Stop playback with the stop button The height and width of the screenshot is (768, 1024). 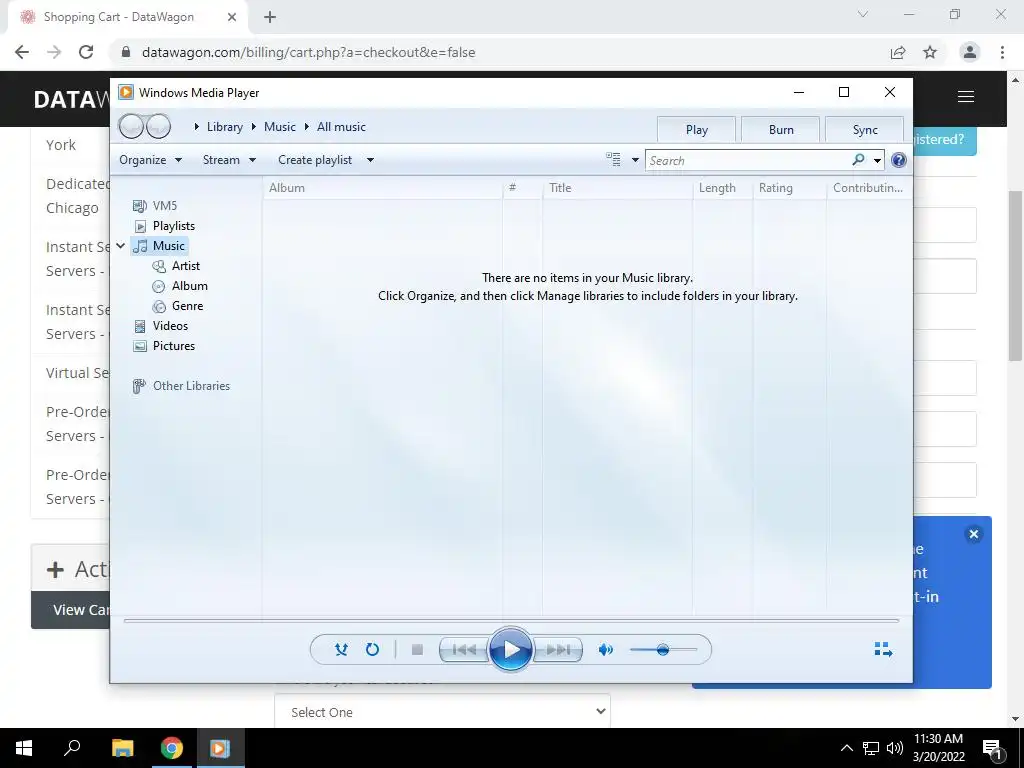tap(417, 649)
